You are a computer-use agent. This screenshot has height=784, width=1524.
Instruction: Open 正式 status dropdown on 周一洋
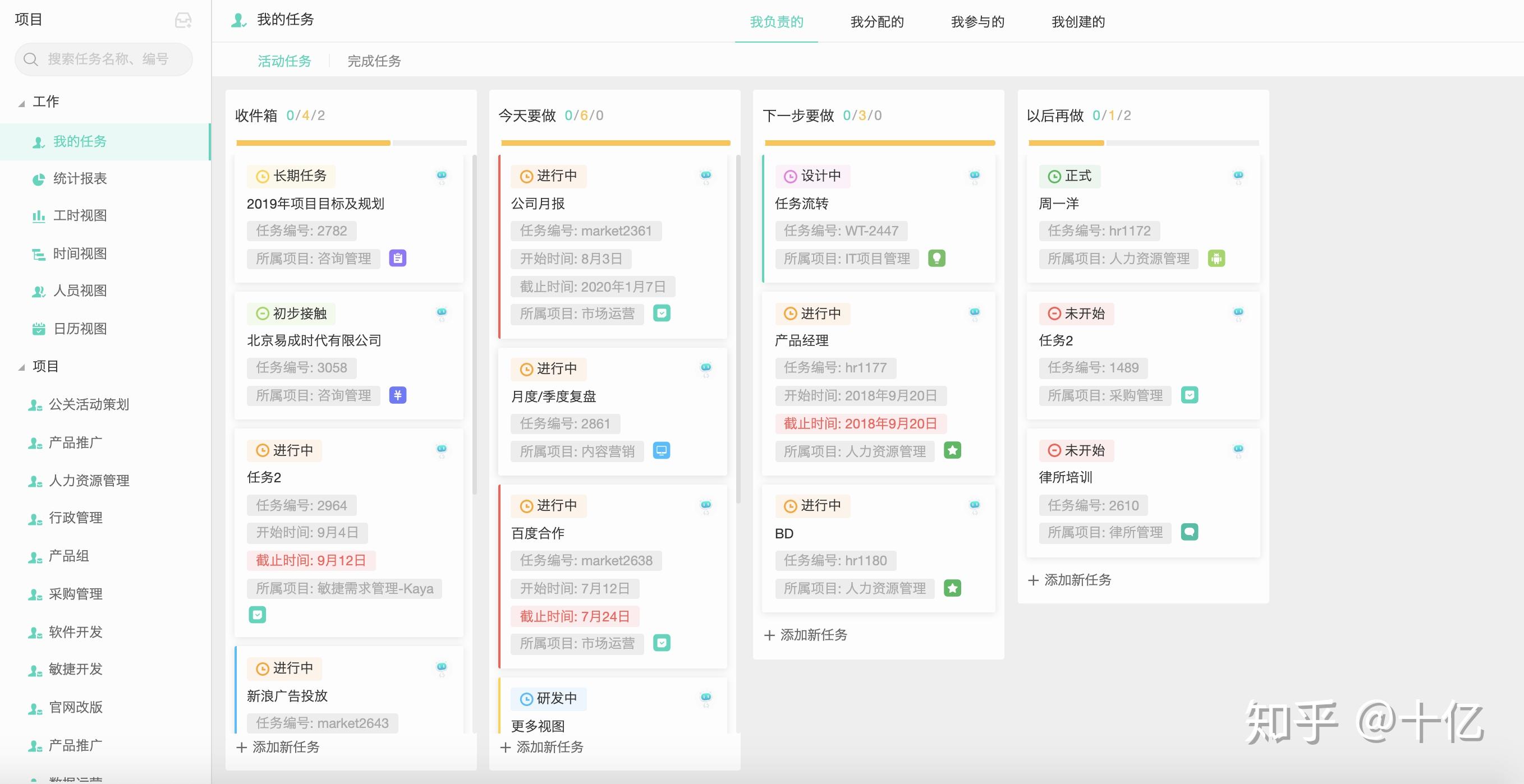click(x=1069, y=176)
